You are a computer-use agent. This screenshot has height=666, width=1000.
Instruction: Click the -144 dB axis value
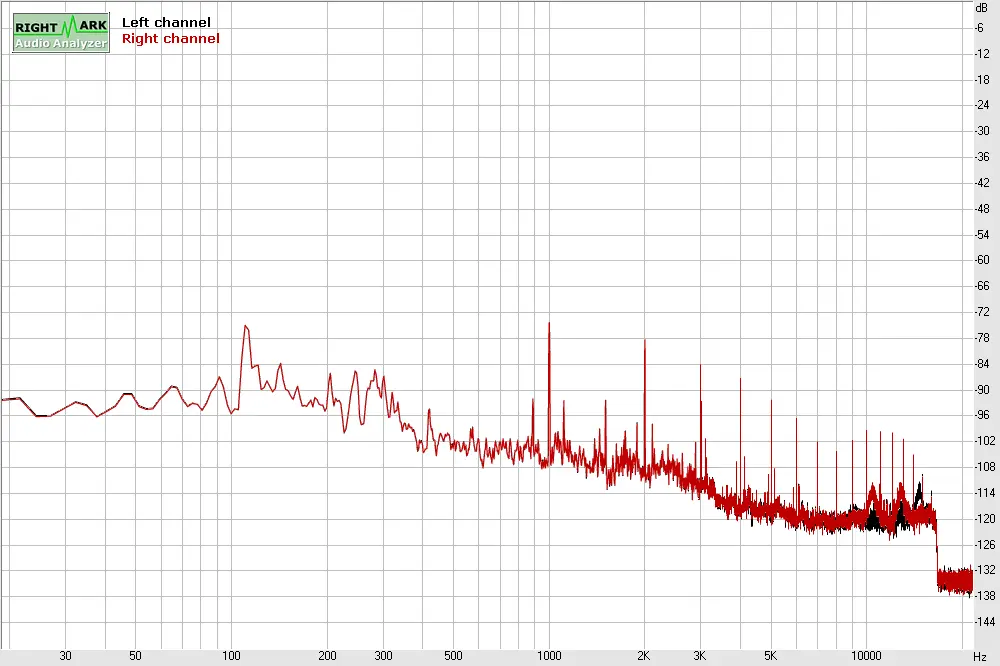click(x=985, y=622)
